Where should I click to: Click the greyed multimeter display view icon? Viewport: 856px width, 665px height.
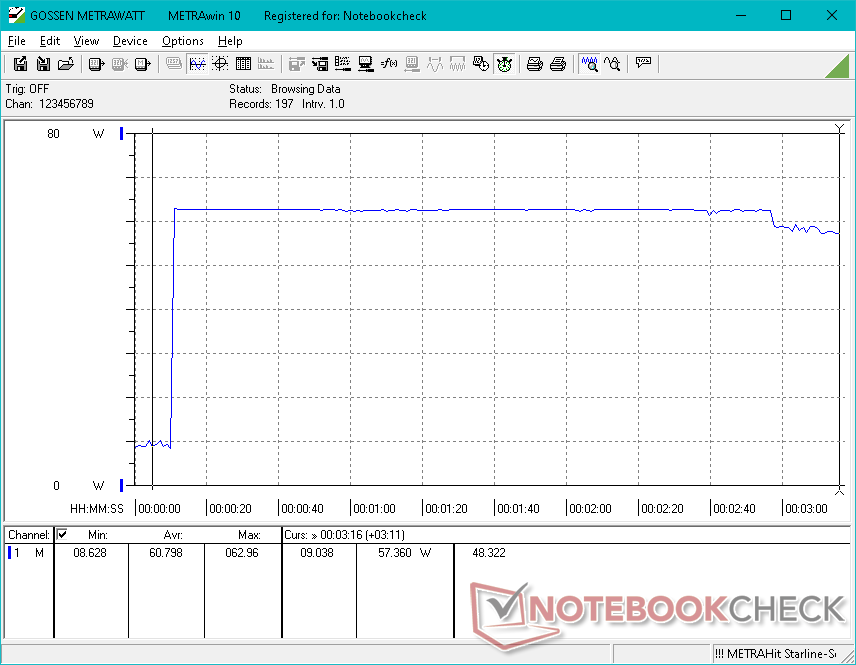pos(174,64)
